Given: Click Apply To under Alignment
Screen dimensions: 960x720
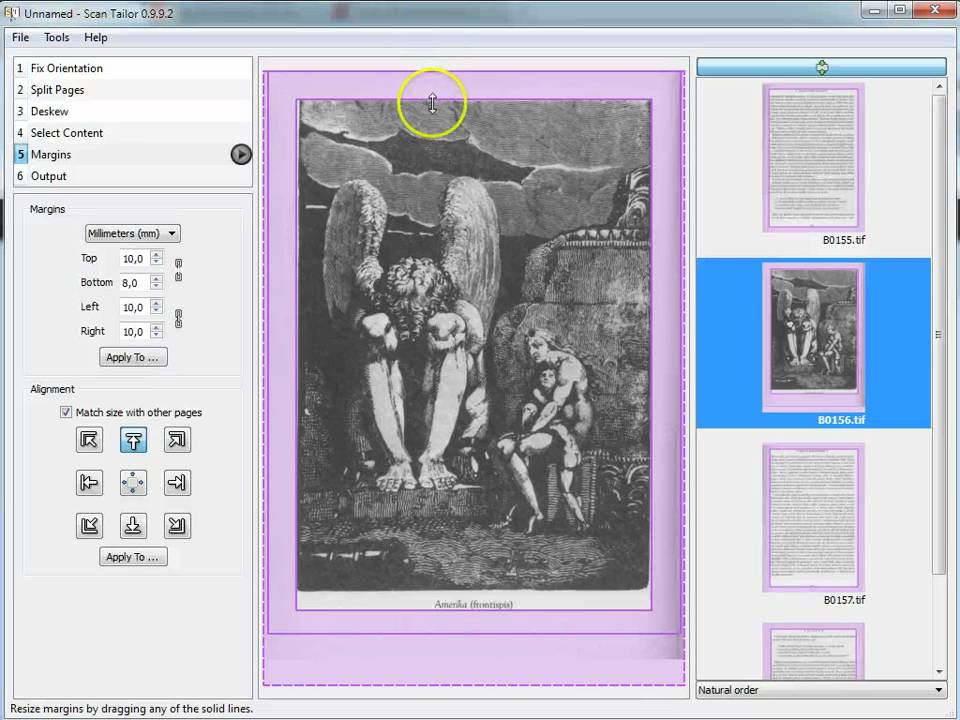Looking at the screenshot, I should [x=133, y=557].
